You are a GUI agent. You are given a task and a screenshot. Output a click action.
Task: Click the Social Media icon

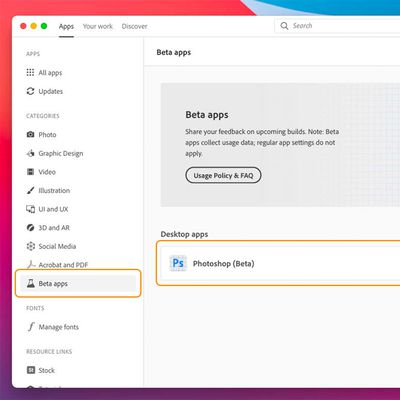click(30, 246)
